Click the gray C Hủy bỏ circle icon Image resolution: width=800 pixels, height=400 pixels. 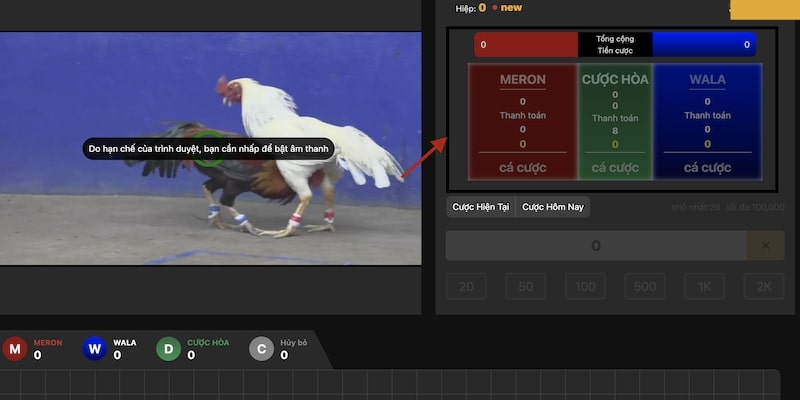coord(261,349)
